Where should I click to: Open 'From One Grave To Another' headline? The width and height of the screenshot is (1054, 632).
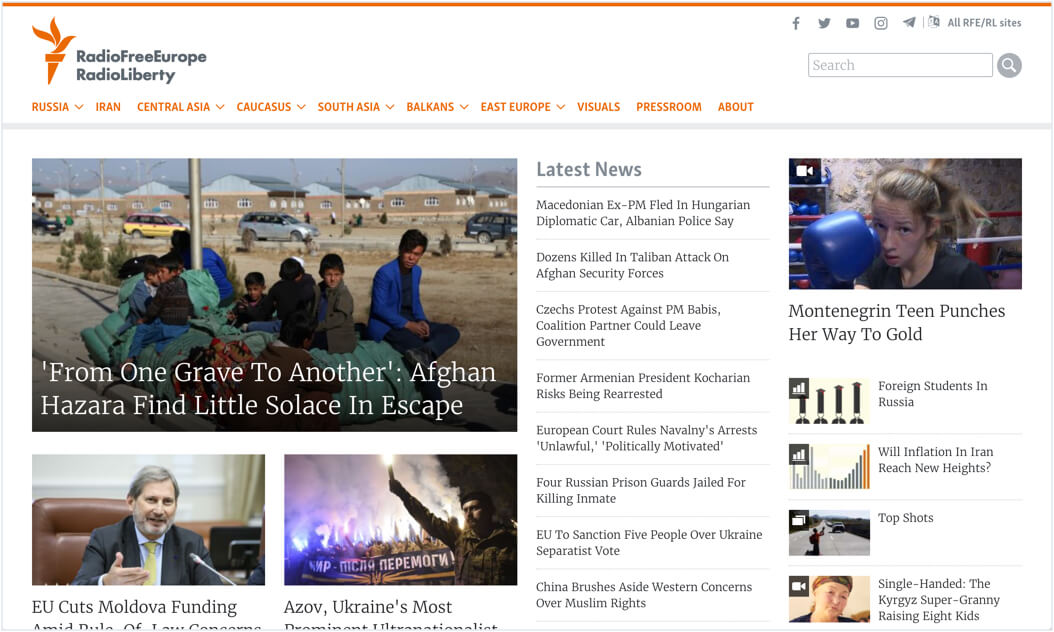(x=268, y=389)
